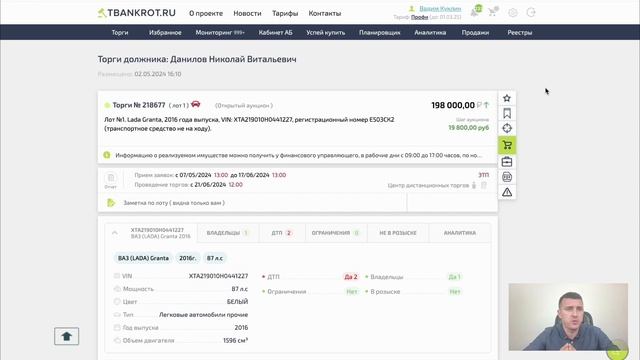The height and width of the screenshot is (360, 640).
Task: Click the briefcase icon in sidebar
Action: [507, 162]
